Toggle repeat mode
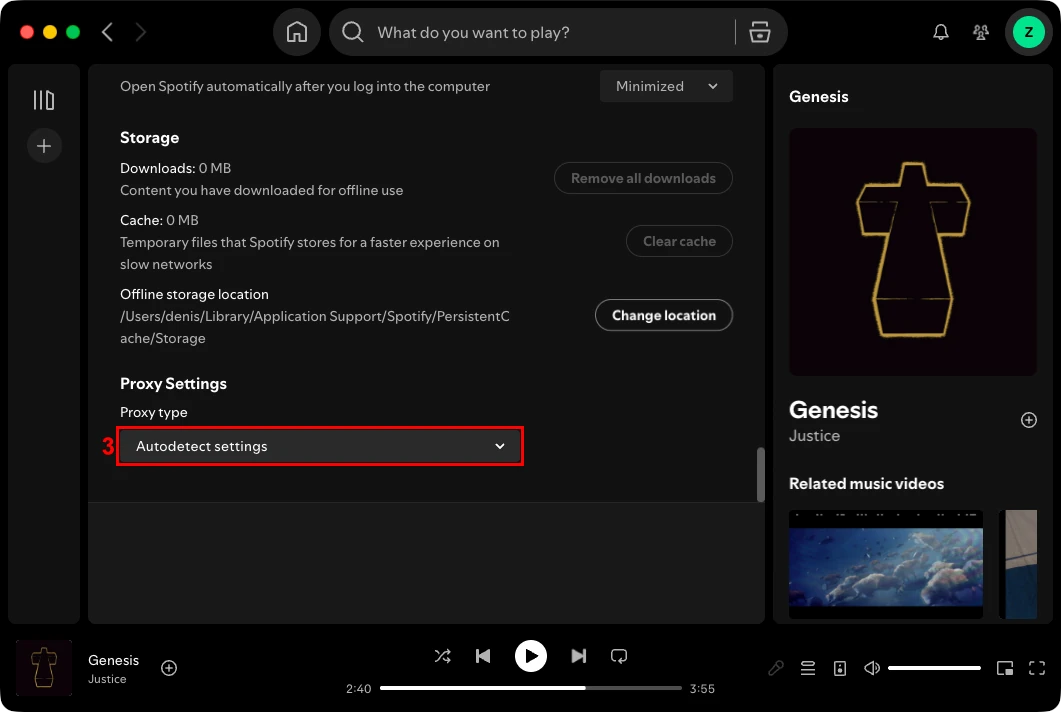 coord(619,656)
